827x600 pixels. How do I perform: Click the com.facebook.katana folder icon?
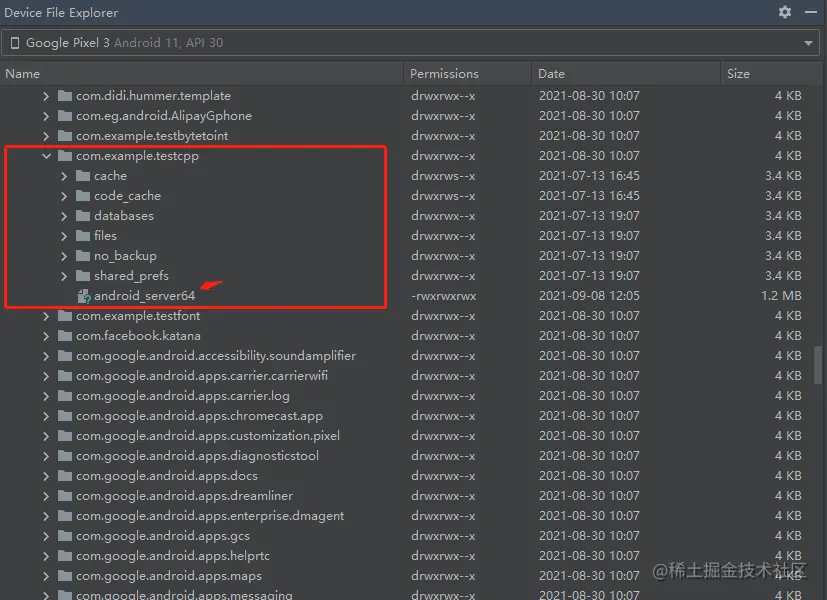pos(65,336)
